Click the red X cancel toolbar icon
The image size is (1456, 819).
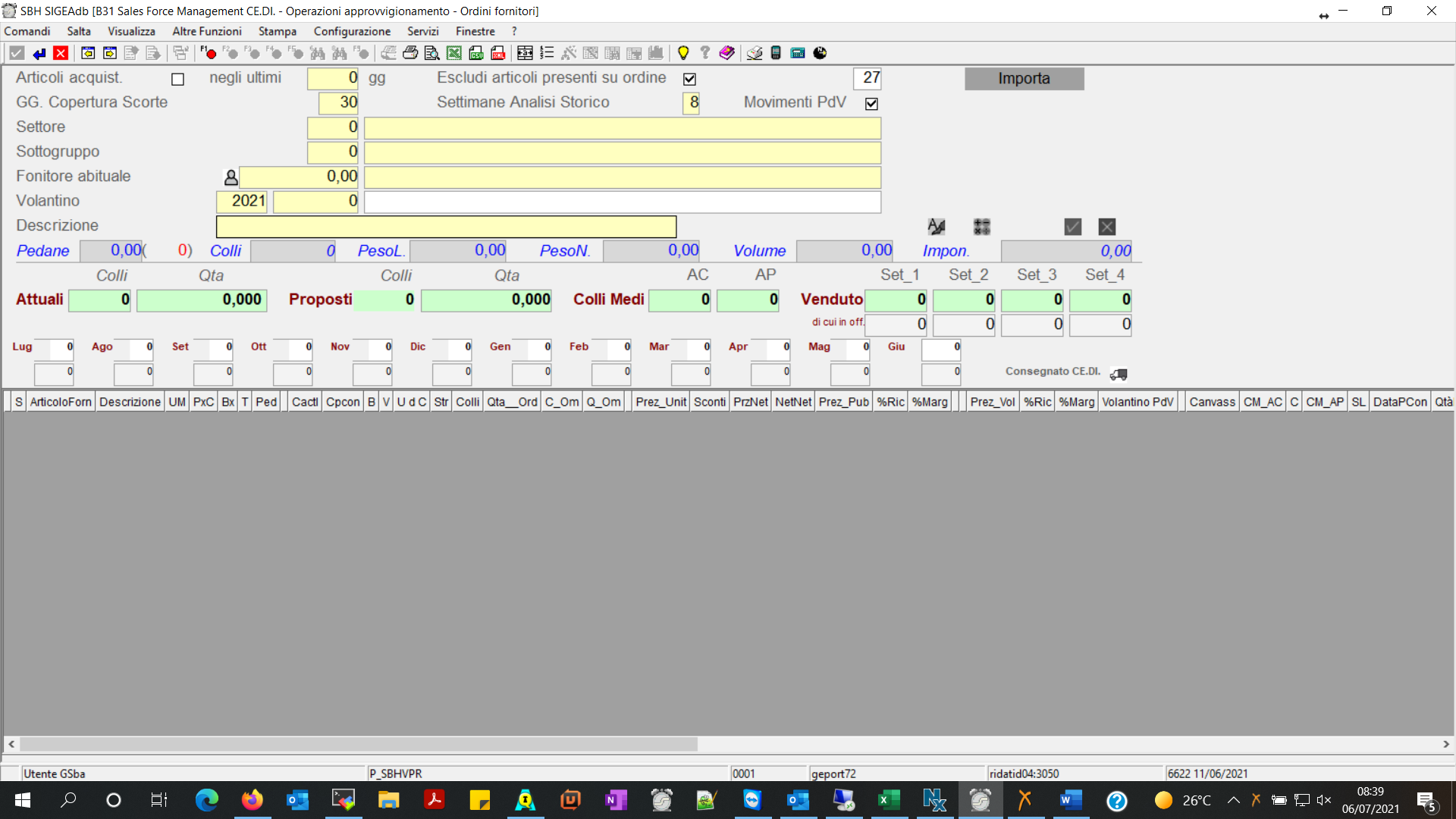tap(61, 53)
